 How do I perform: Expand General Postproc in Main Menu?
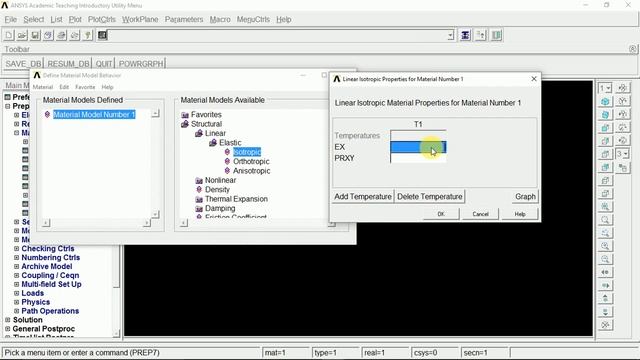(8, 329)
